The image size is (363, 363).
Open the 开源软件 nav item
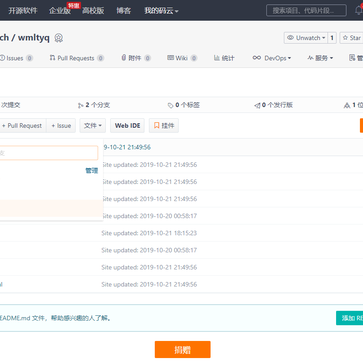[x=23, y=11]
